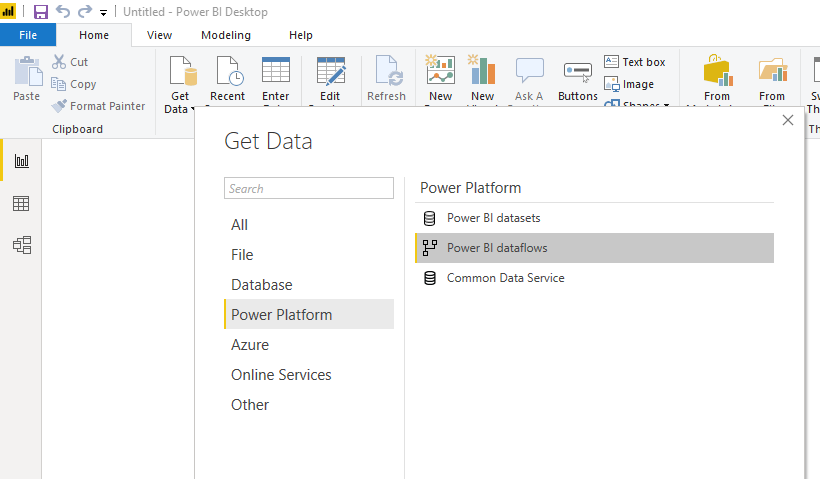Choose the Azure category in list

click(x=250, y=345)
